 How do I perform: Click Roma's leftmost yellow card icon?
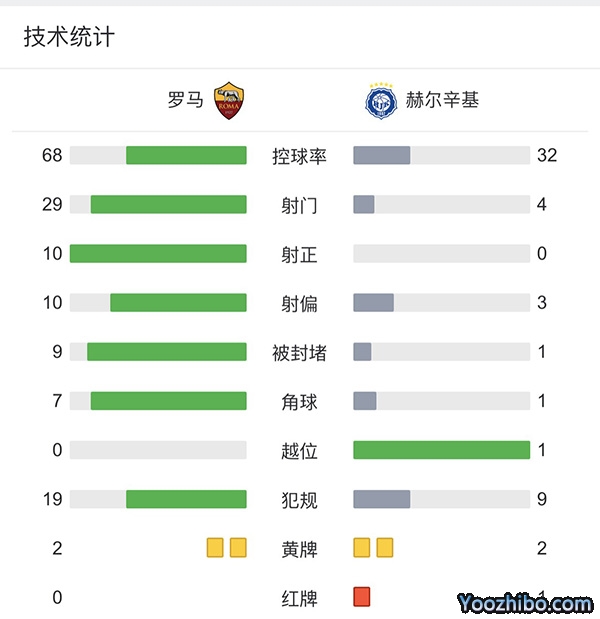point(215,547)
